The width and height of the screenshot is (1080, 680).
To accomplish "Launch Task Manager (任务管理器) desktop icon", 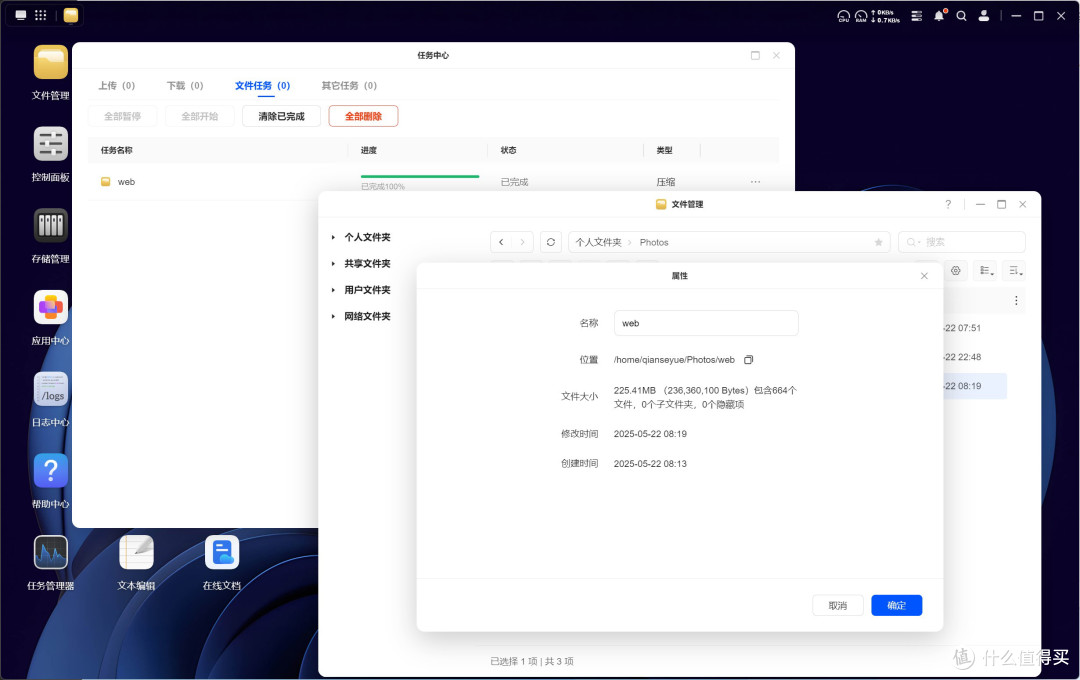I will coord(50,553).
